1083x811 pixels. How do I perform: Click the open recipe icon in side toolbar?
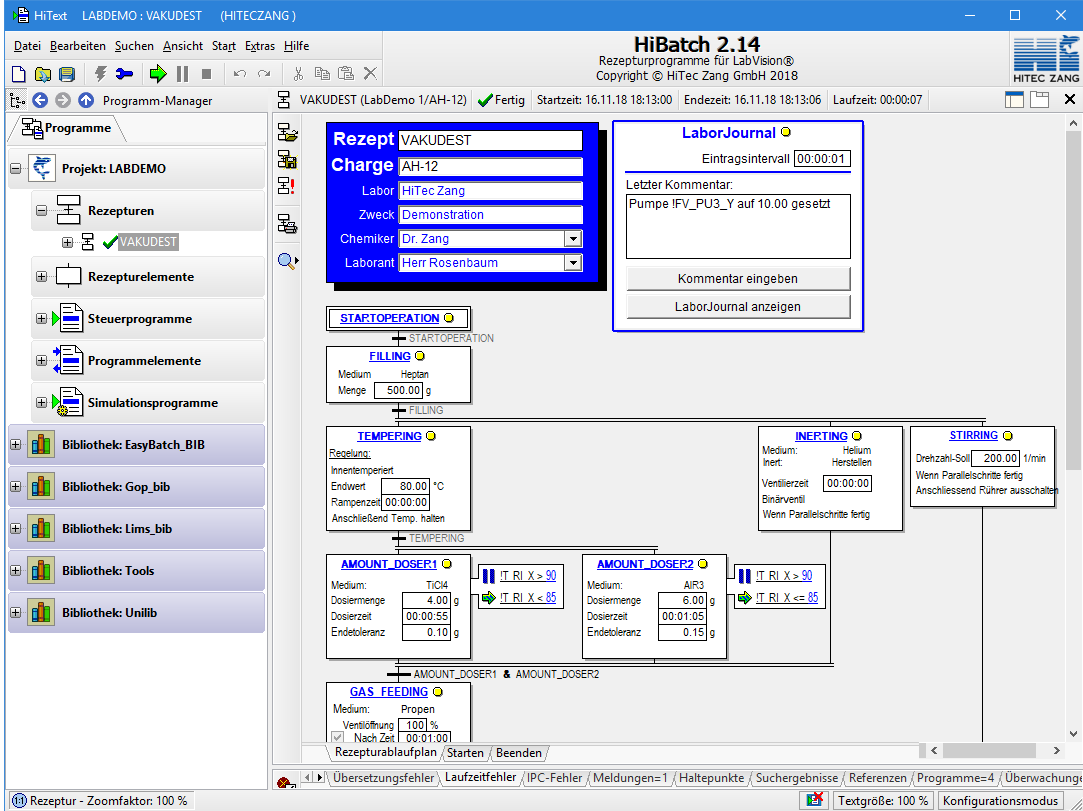(287, 133)
